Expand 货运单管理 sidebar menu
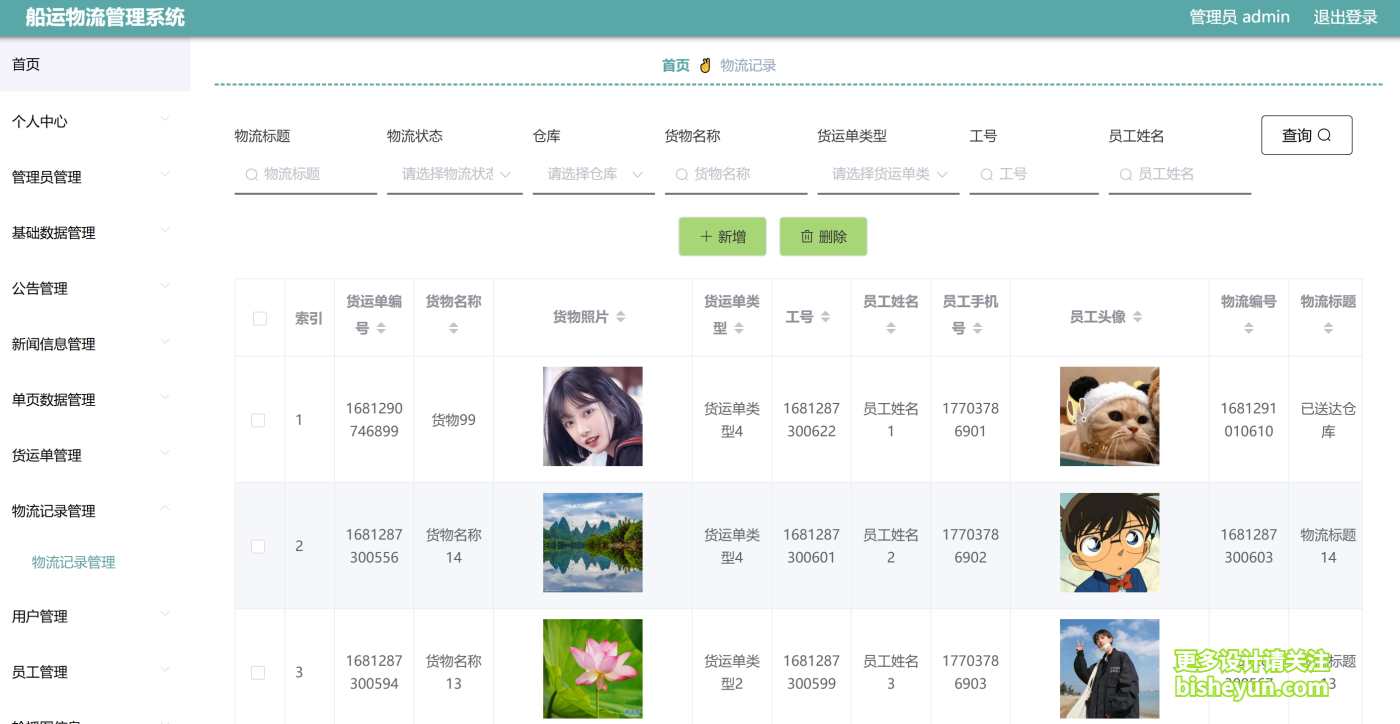 pyautogui.click(x=95, y=455)
